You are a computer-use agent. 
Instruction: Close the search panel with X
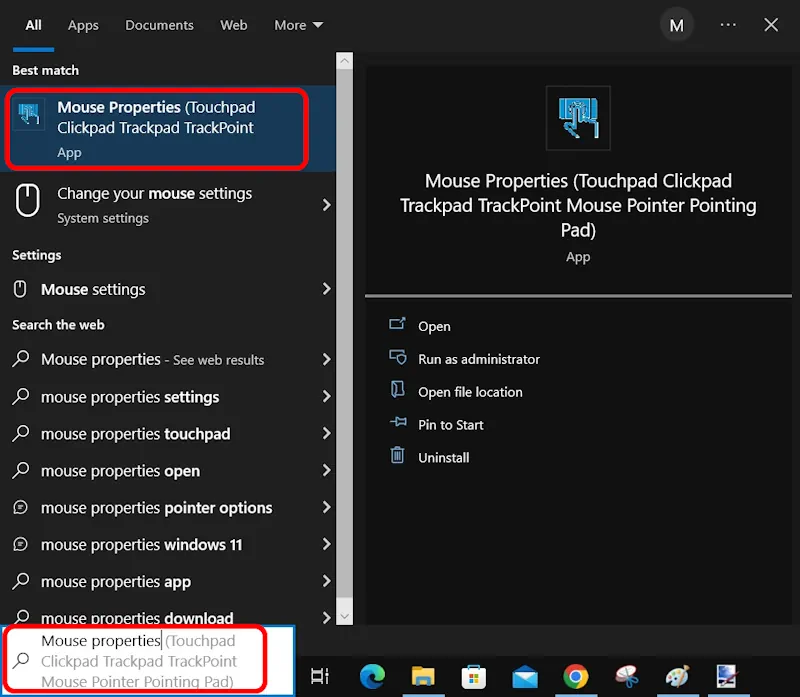pyautogui.click(x=771, y=24)
